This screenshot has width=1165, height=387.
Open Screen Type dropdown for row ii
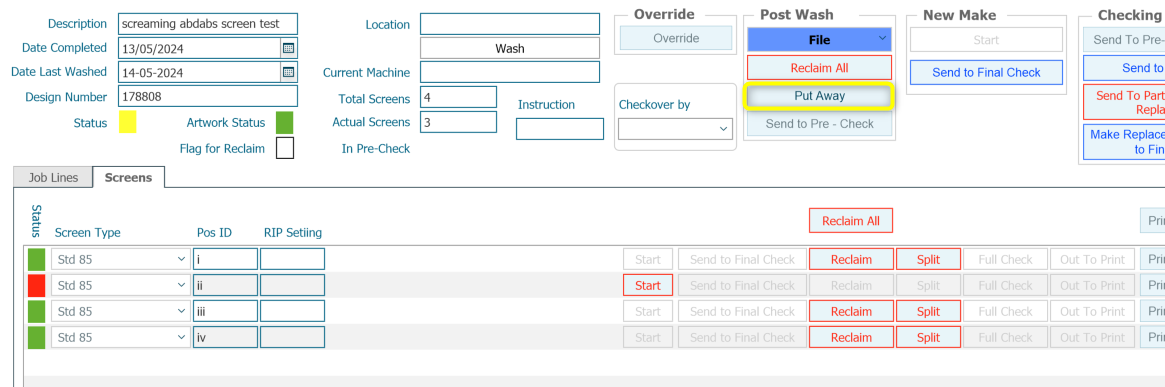(x=120, y=285)
